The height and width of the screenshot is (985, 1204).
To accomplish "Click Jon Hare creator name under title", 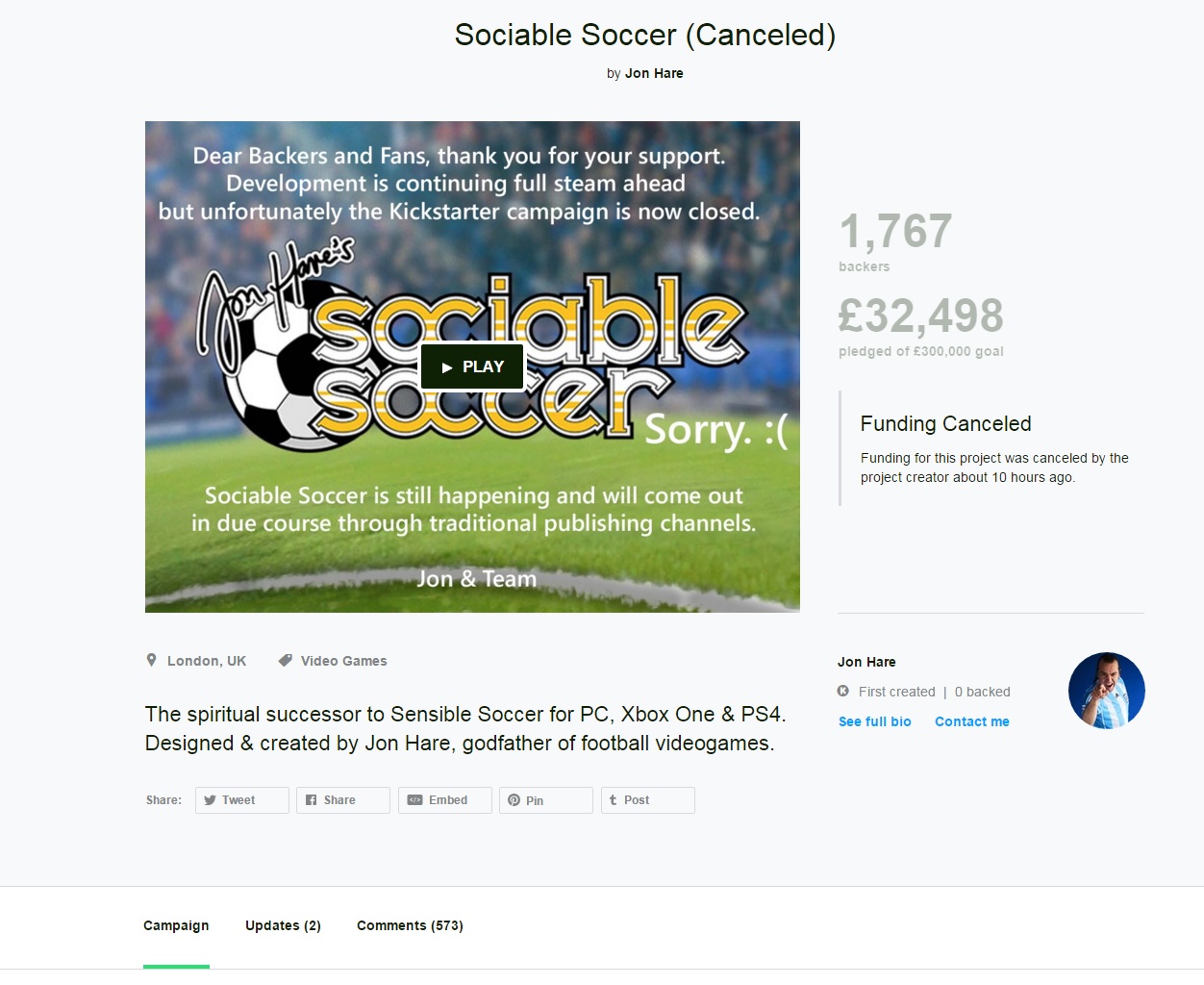I will [654, 73].
